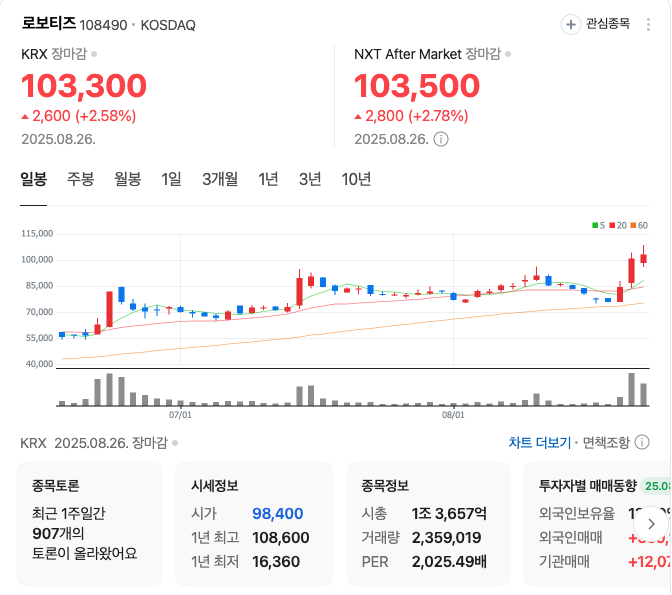The image size is (672, 595).
Task: Click the 로보티즈 stock name heading
Action: 48,23
